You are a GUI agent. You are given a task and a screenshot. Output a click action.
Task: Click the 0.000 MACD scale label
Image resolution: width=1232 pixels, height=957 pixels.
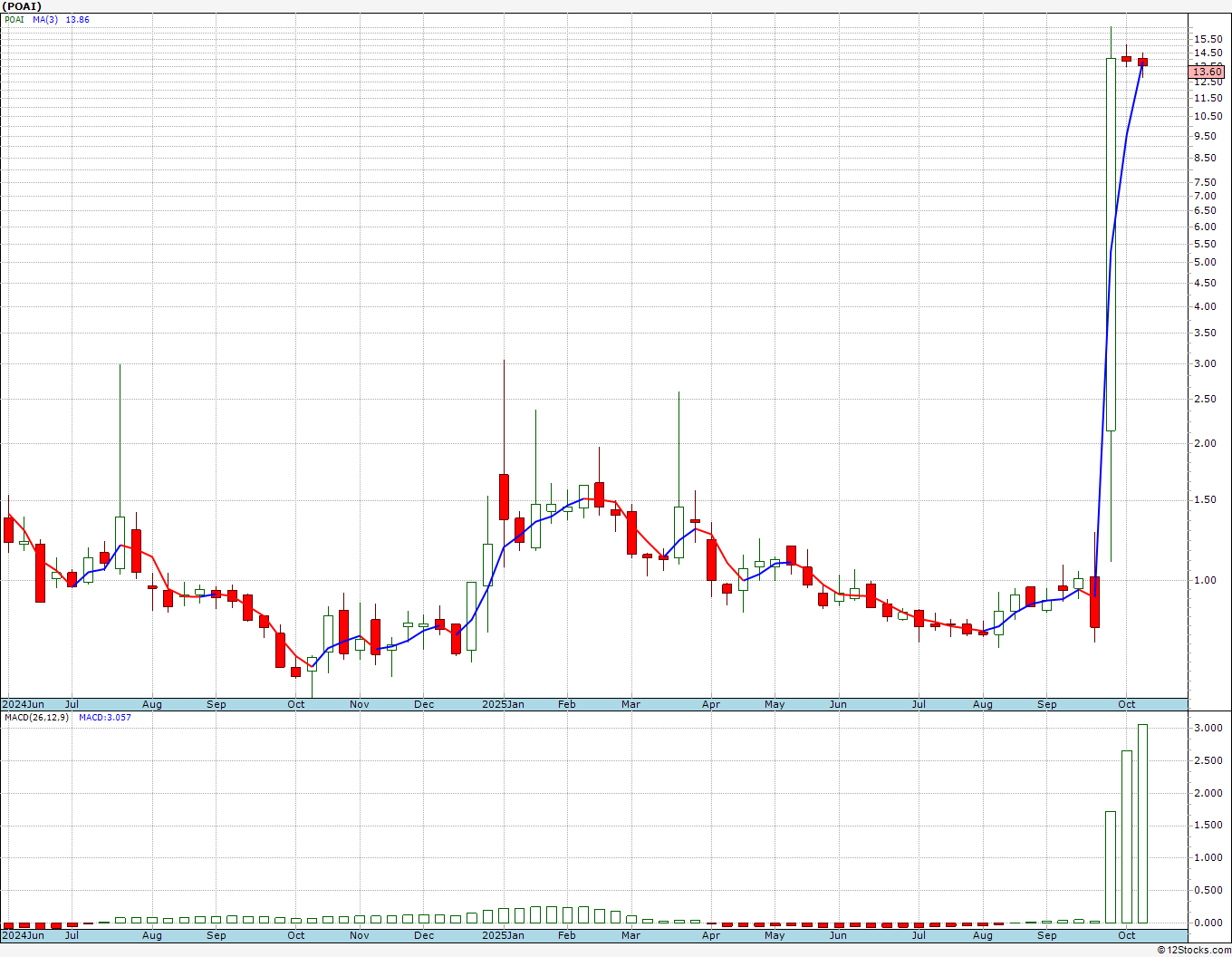coord(1208,923)
